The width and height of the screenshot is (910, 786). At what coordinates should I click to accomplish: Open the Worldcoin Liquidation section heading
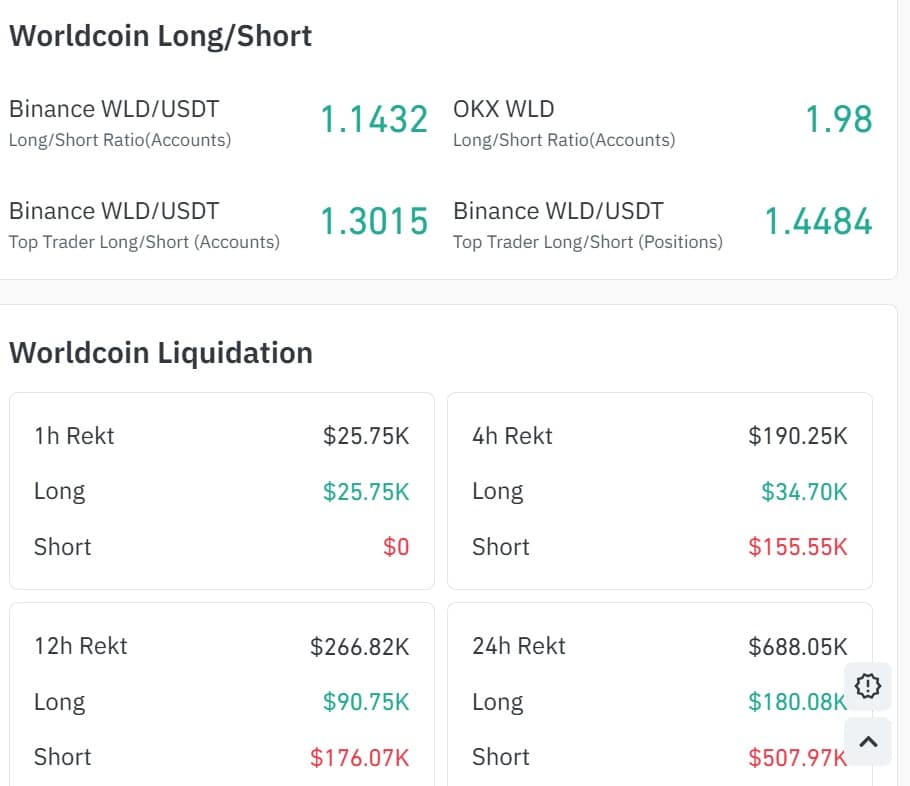161,353
